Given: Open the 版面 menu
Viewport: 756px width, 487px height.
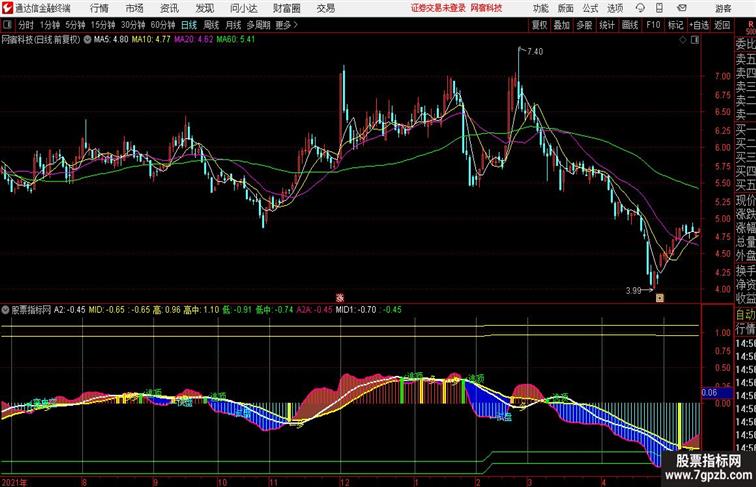Looking at the screenshot, I should (565, 8).
